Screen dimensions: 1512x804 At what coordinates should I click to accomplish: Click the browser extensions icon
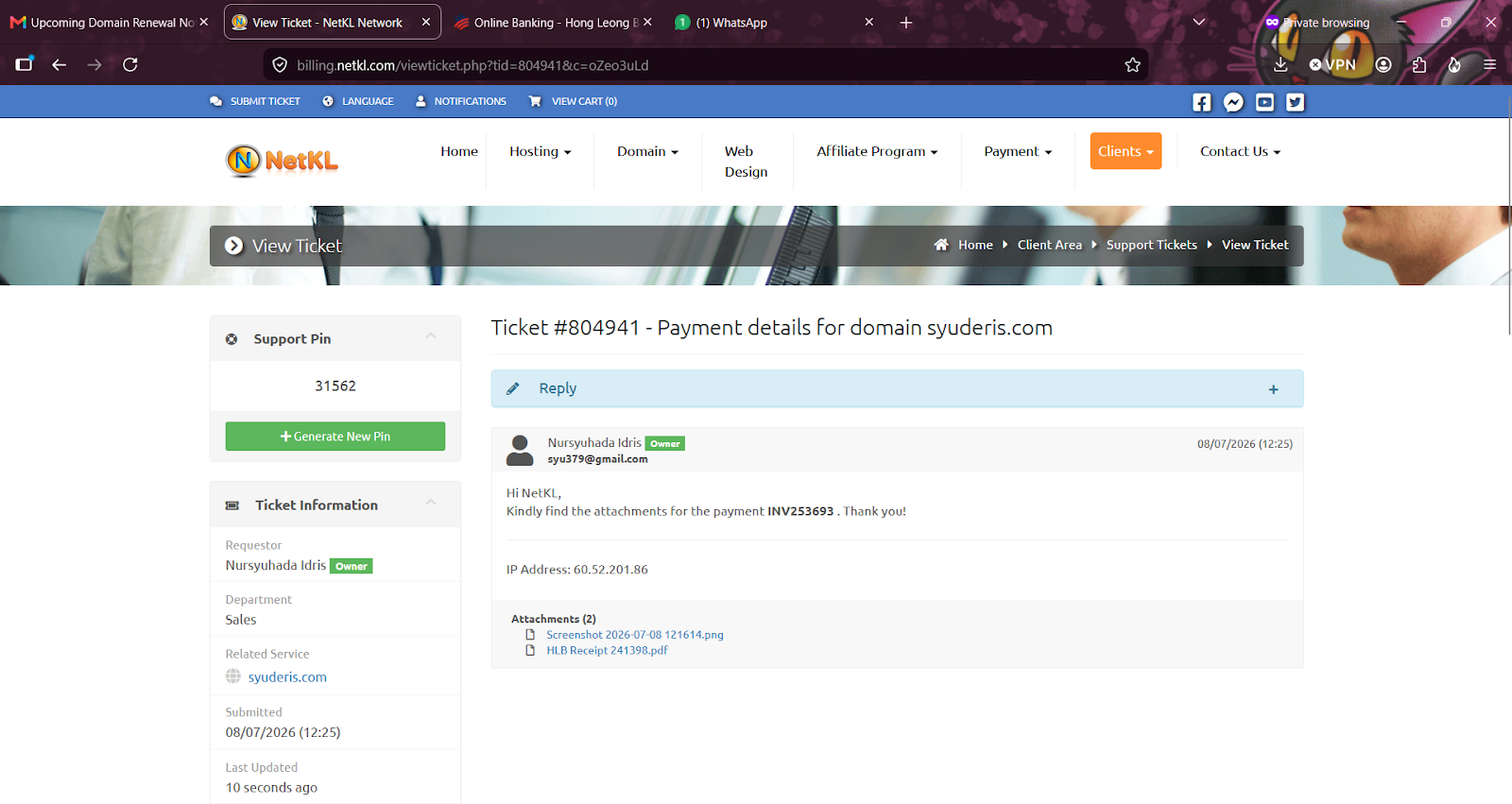coord(1419,64)
